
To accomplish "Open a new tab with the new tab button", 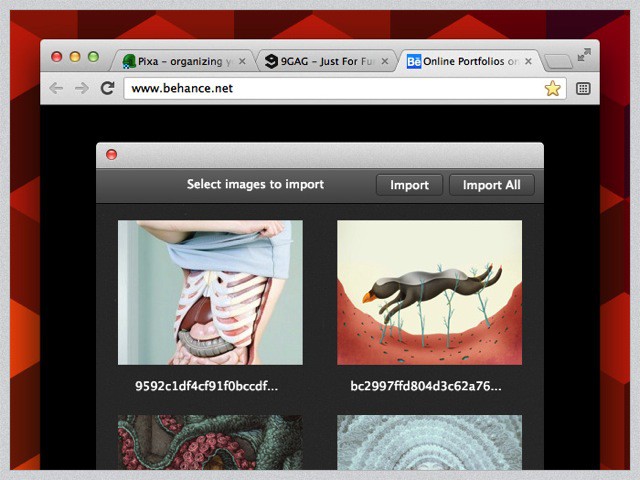I will [x=559, y=62].
